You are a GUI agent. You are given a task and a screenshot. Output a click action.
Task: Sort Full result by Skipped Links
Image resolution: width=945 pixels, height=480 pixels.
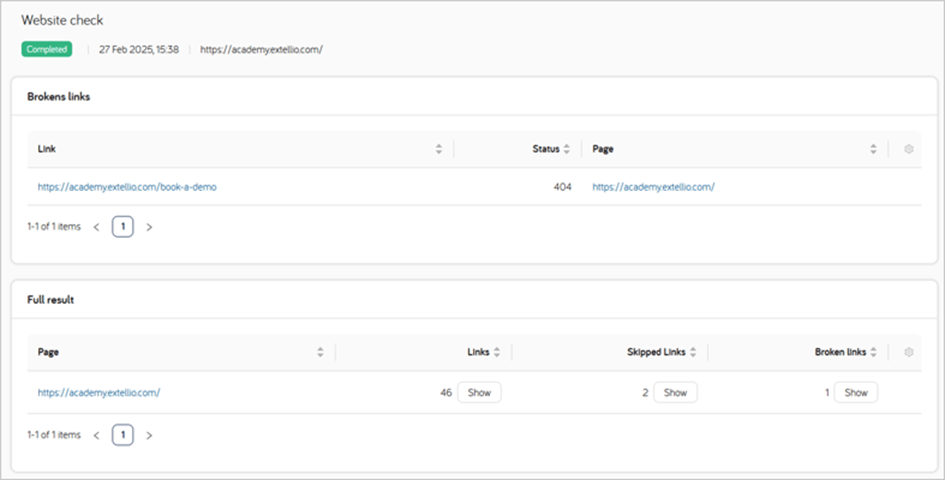tap(693, 352)
